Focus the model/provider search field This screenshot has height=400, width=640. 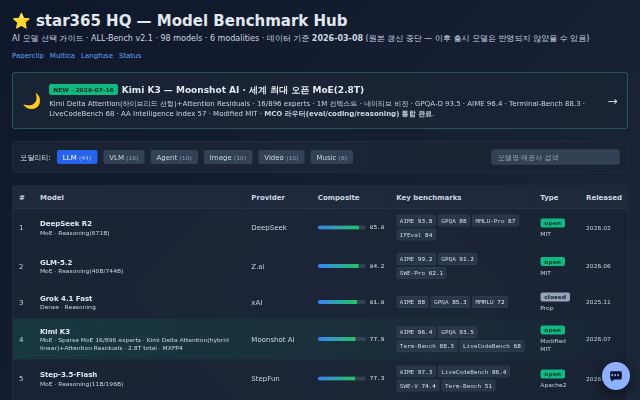pyautogui.click(x=555, y=157)
